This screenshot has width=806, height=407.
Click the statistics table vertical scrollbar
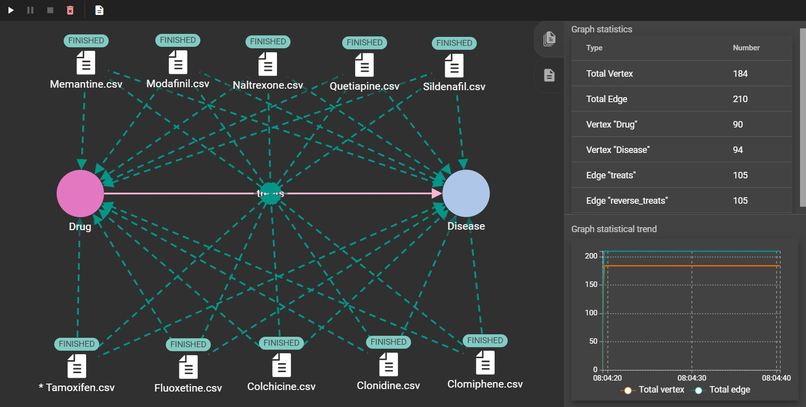click(x=802, y=118)
